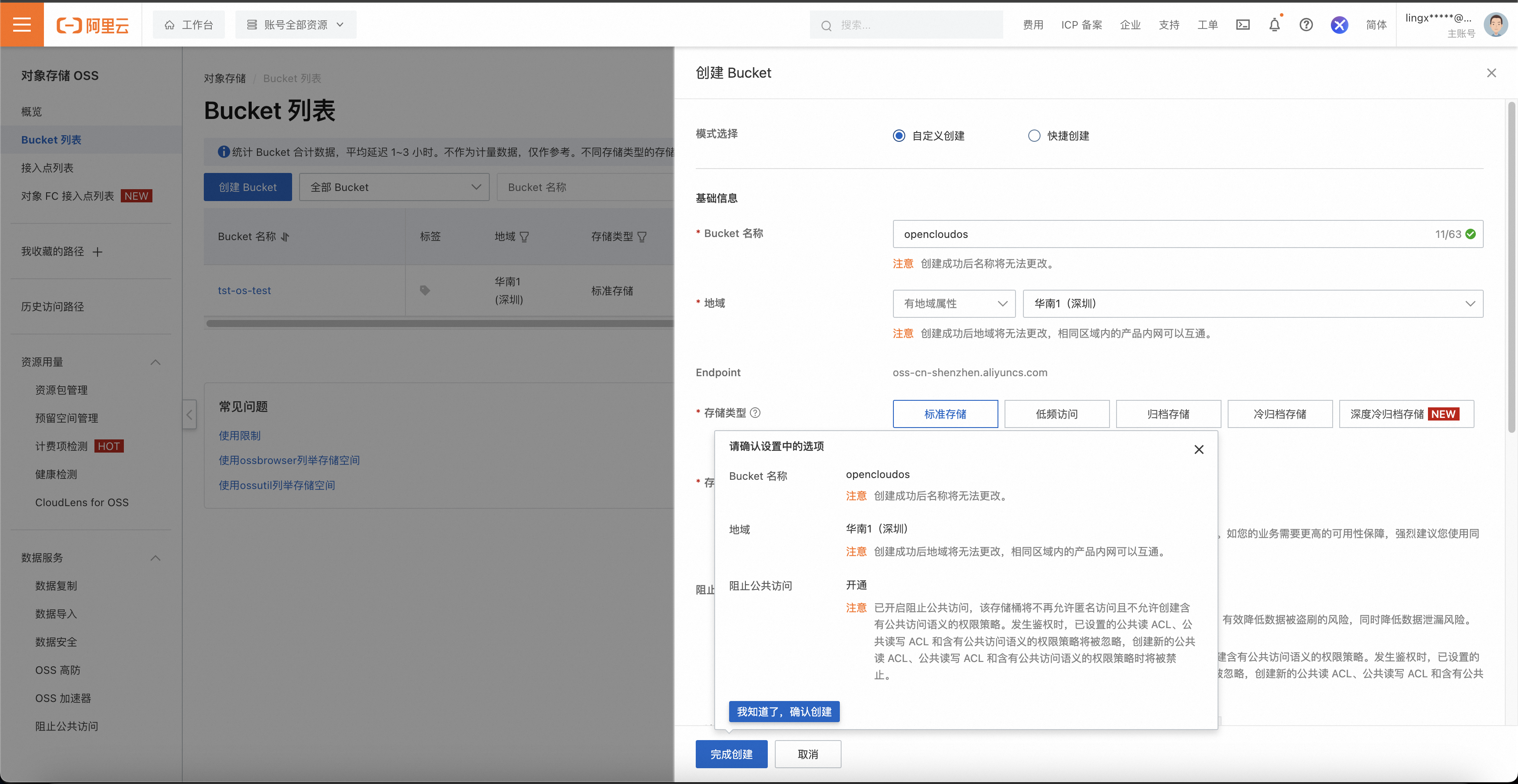This screenshot has height=784, width=1518.
Task: Click the vertical scrollbar in create panel
Action: [1511, 267]
